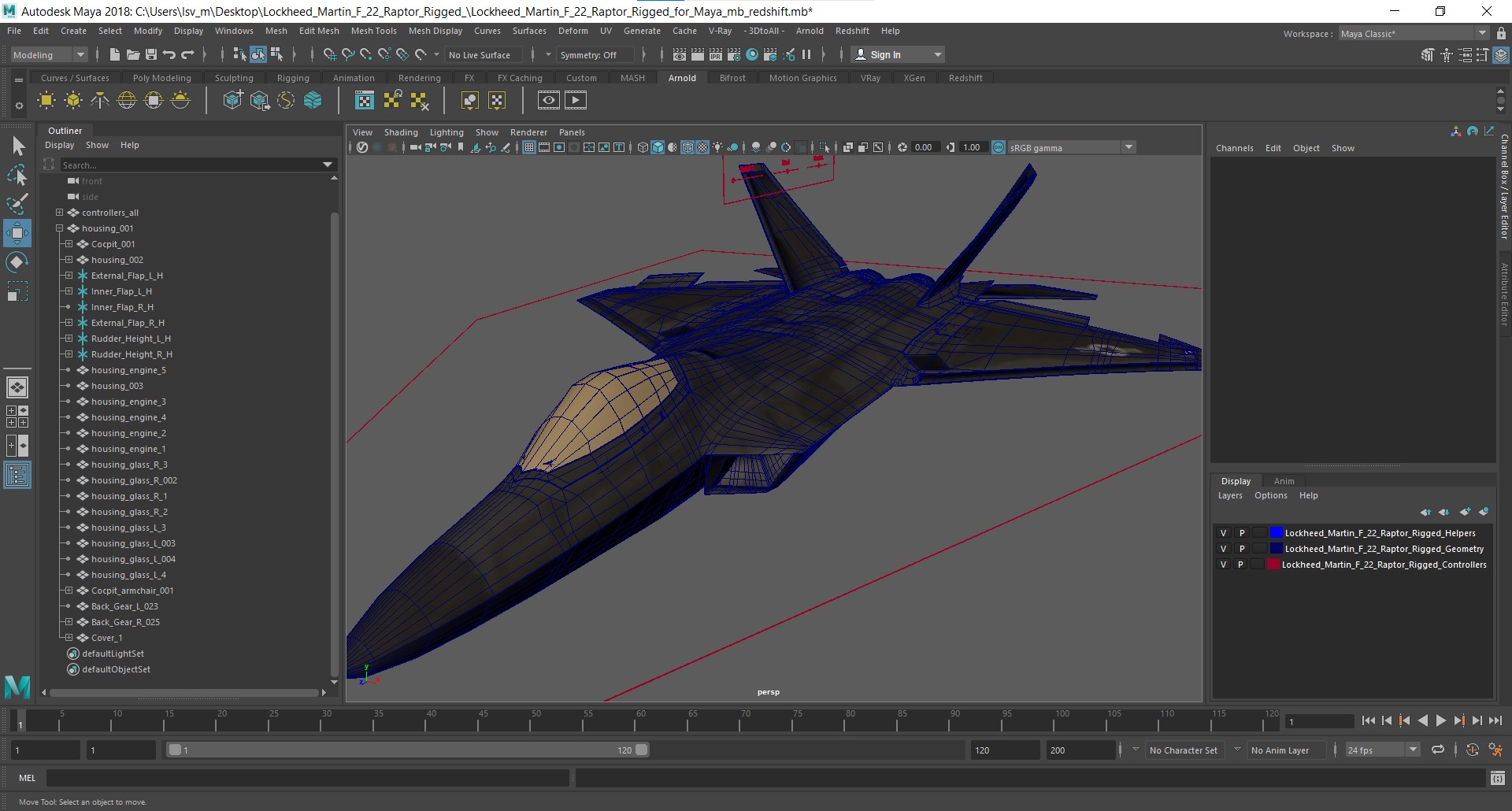Toggle playback flag P on Rigged_Geometry layer
1512x811 pixels.
(1242, 549)
